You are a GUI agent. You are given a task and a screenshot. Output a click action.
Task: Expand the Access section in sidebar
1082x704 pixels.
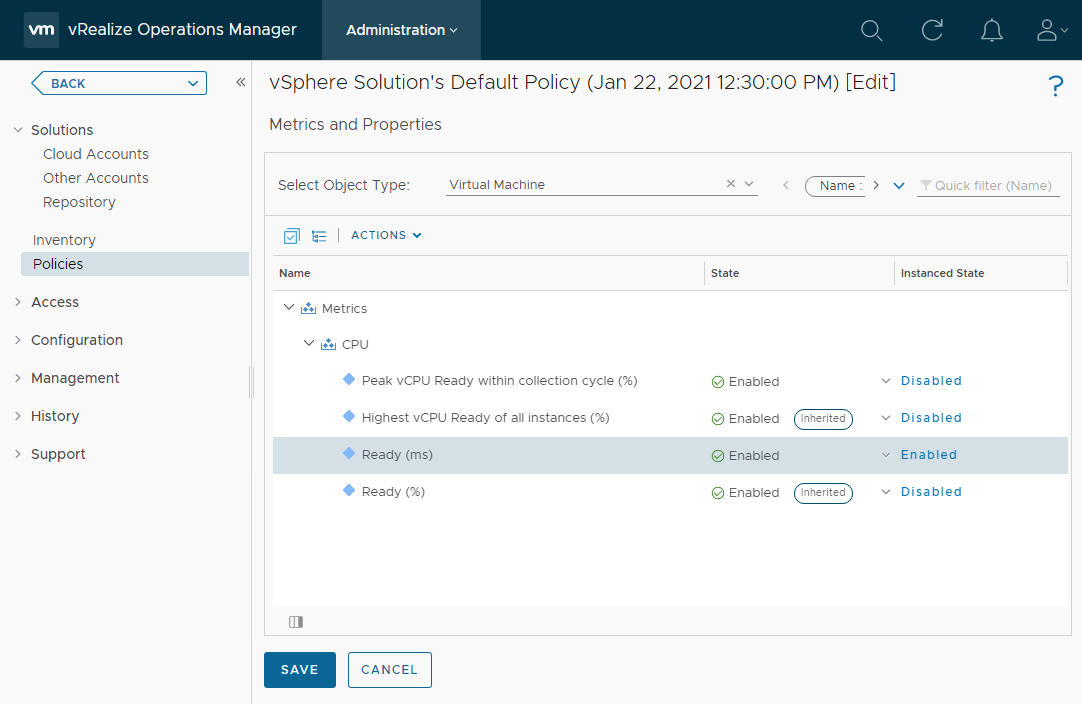click(18, 302)
